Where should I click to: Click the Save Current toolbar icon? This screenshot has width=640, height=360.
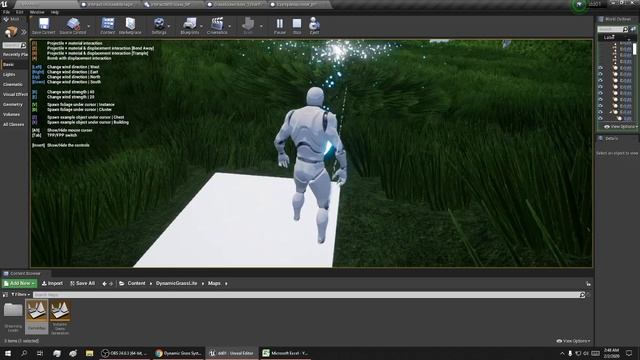click(x=43, y=26)
